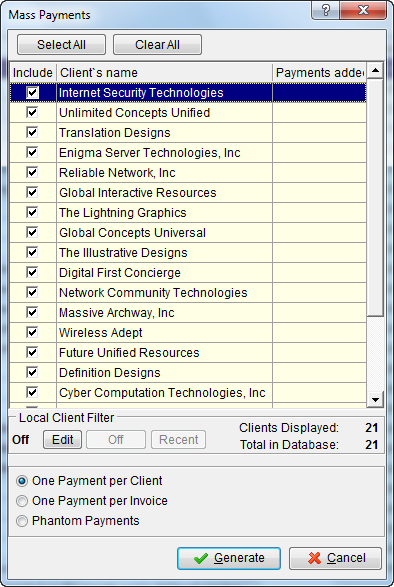Image resolution: width=394 pixels, height=587 pixels.
Task: Select Enigma Server Technologies, Inc name
Action: (x=150, y=153)
